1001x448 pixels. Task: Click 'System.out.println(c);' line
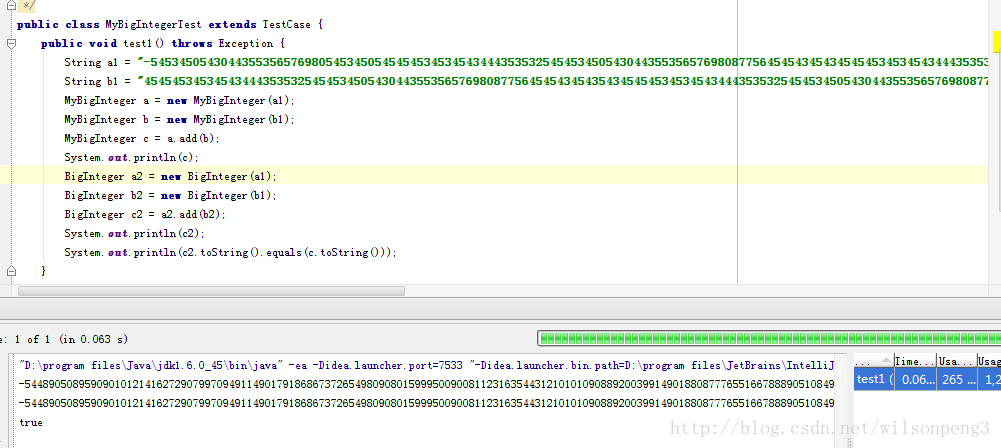tap(132, 158)
